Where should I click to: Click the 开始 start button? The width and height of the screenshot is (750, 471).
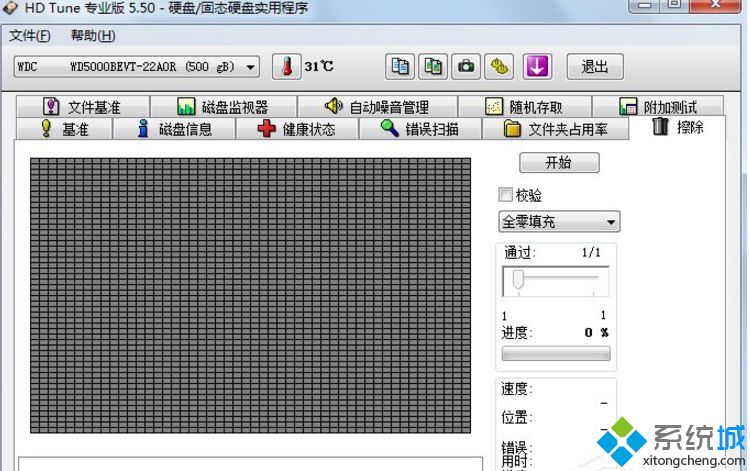[559, 163]
